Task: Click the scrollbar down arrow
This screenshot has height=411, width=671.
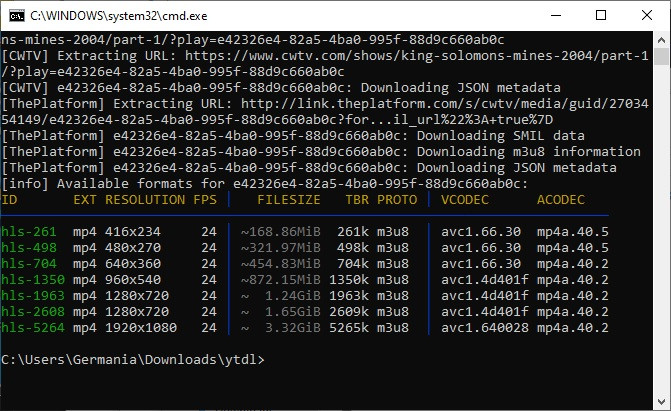Action: (662, 402)
